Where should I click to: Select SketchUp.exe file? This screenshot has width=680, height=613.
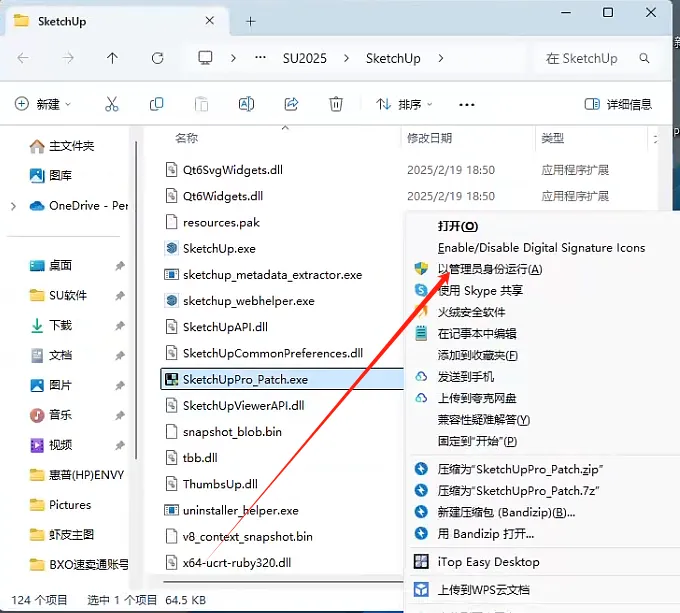pos(219,248)
